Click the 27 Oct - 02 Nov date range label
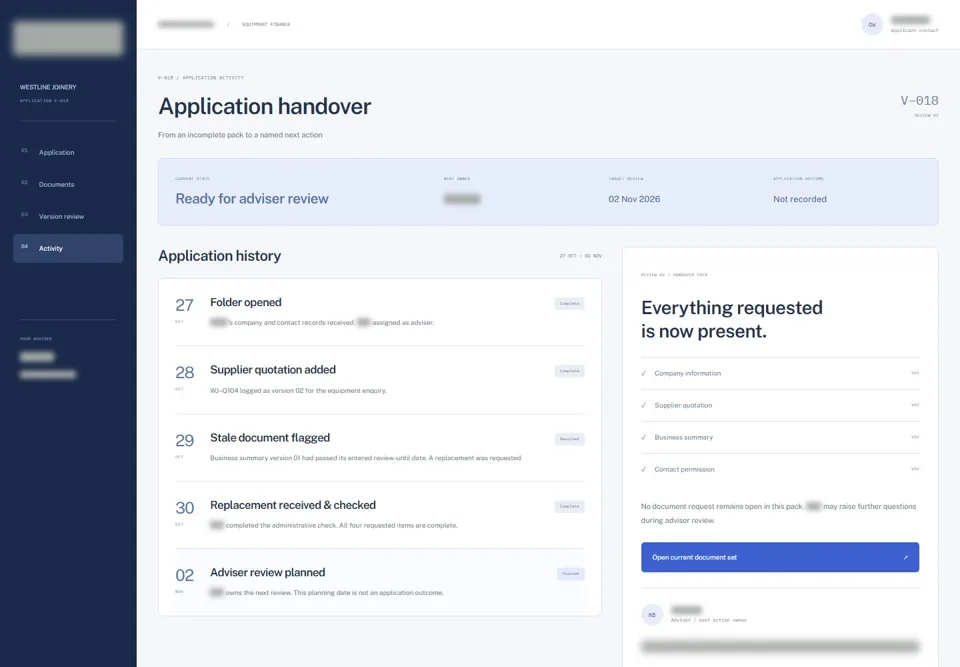Screen dimensions: 960x667 [580, 256]
